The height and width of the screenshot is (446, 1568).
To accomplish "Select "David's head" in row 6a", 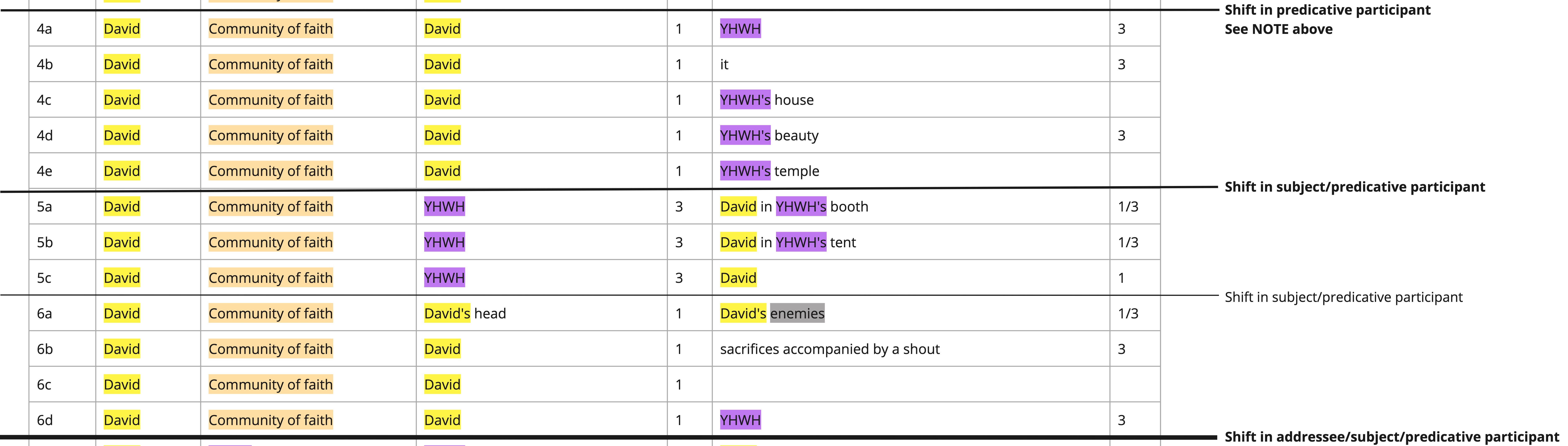I will pyautogui.click(x=465, y=313).
